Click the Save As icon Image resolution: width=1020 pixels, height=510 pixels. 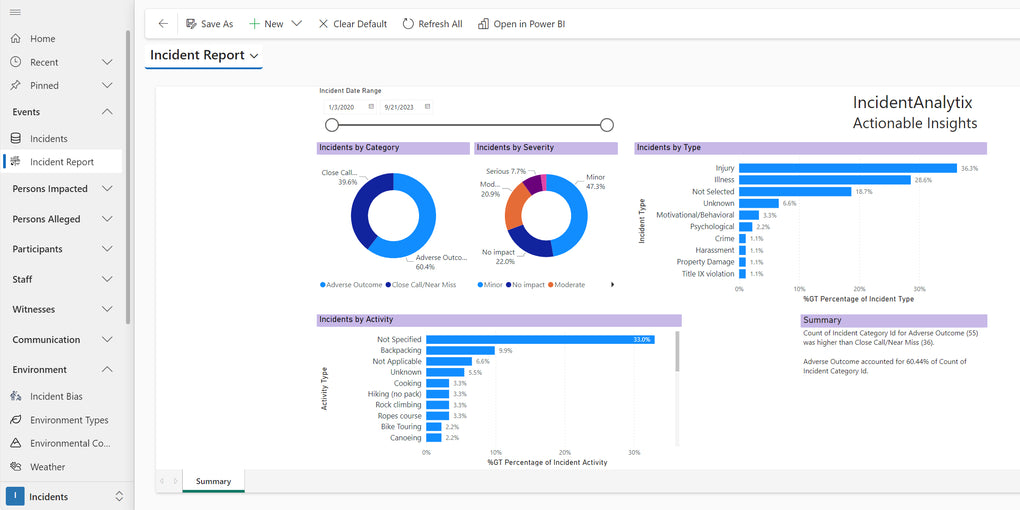(192, 24)
